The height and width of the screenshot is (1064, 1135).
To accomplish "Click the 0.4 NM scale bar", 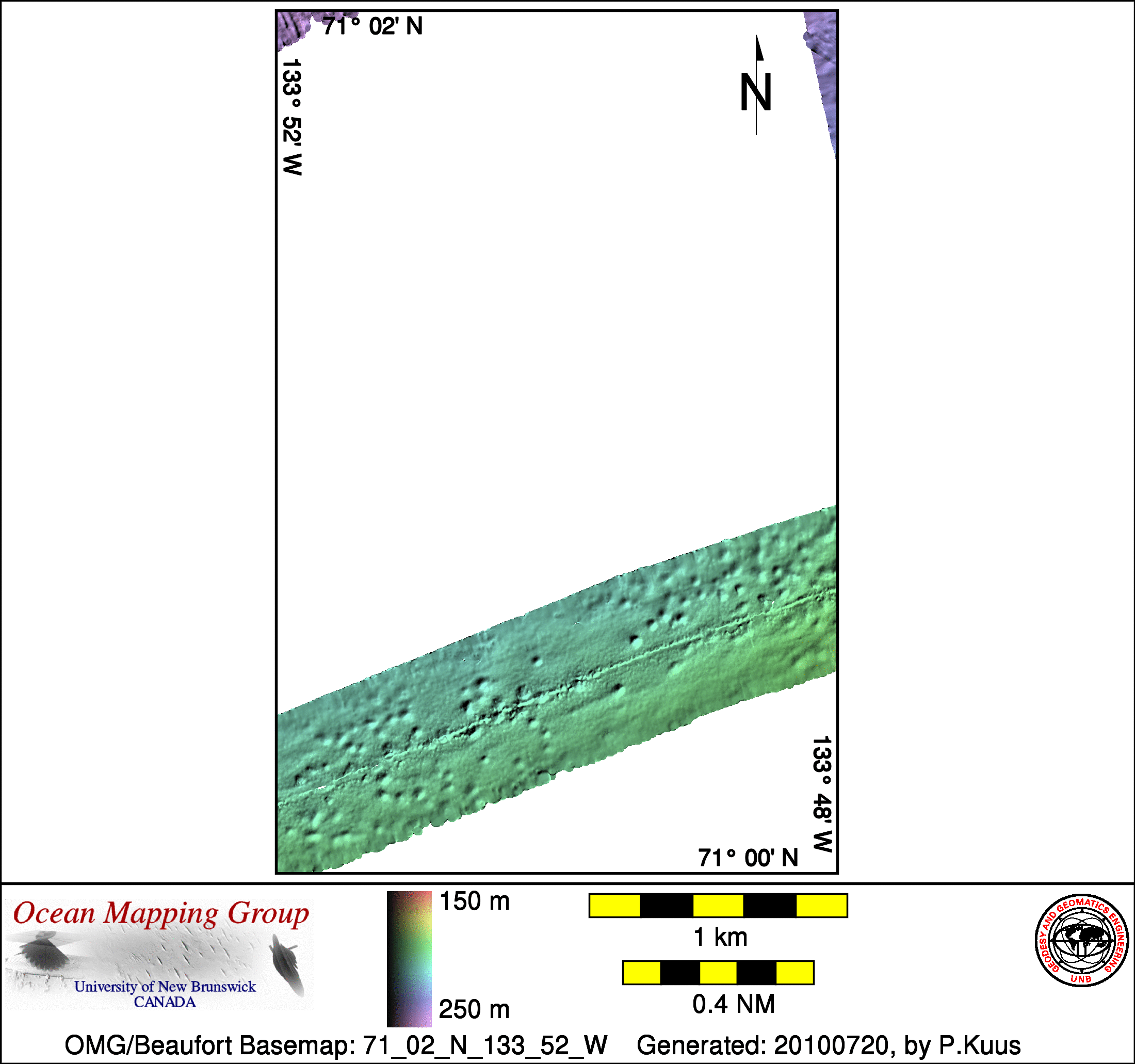I will coord(718,973).
